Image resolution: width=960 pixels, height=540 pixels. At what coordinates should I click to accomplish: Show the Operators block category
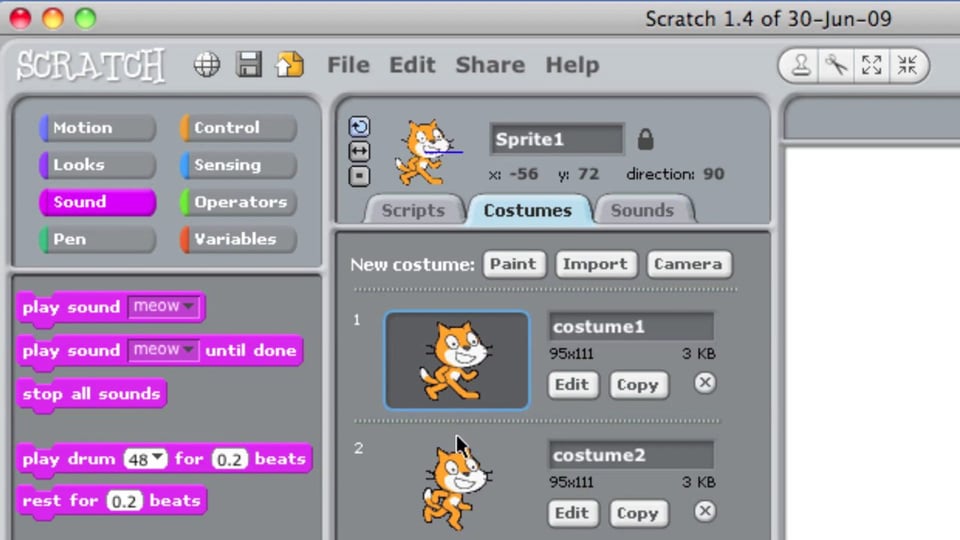pyautogui.click(x=239, y=202)
